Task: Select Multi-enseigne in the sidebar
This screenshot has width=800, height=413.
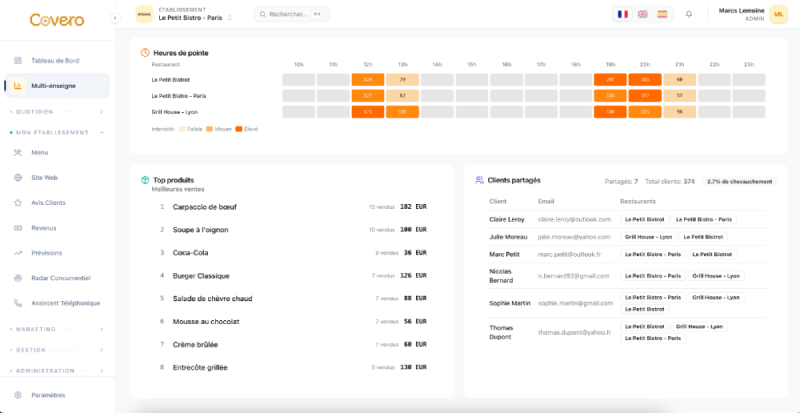Action: (56, 85)
